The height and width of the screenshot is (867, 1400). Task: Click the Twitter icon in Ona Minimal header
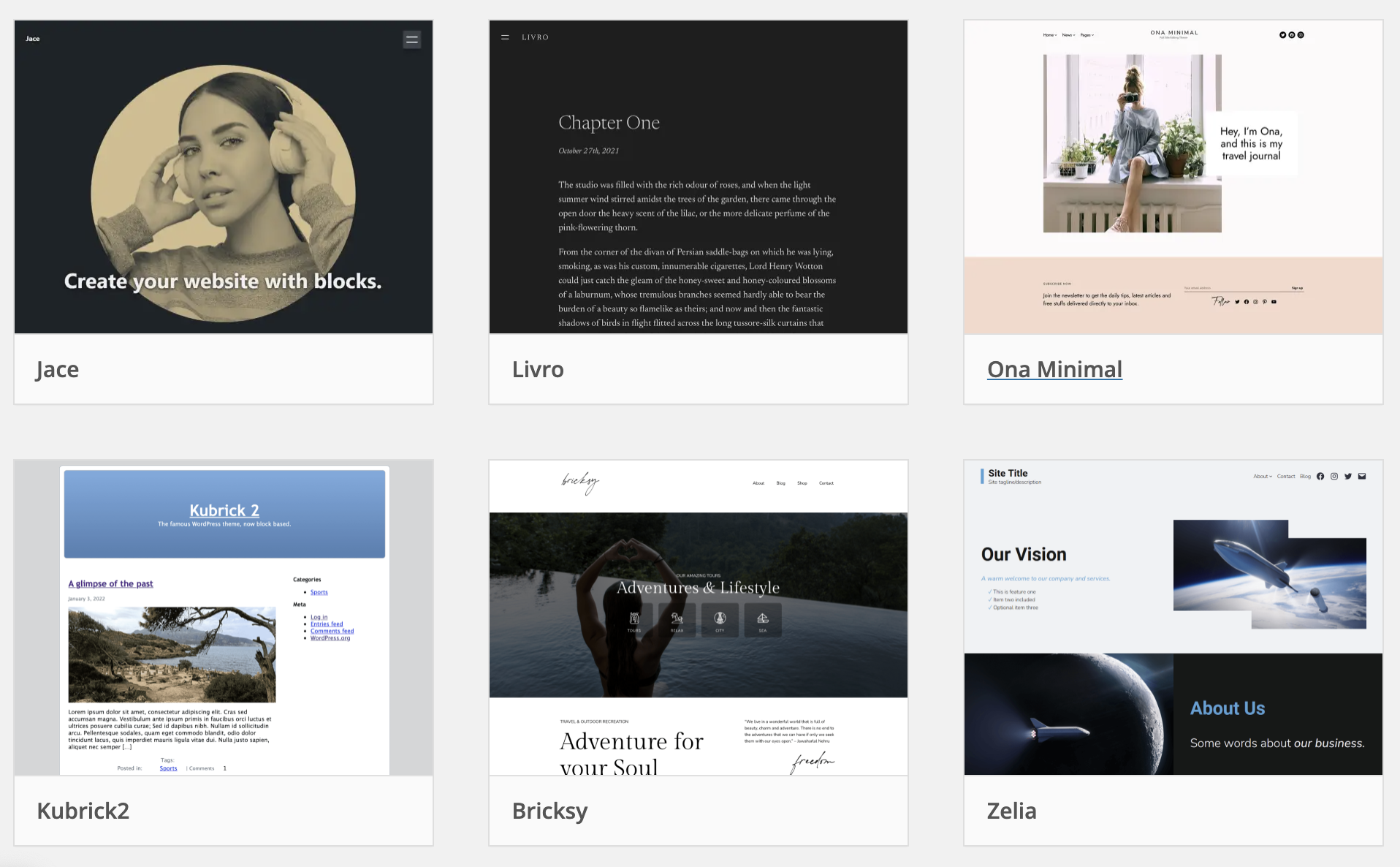coord(1282,35)
